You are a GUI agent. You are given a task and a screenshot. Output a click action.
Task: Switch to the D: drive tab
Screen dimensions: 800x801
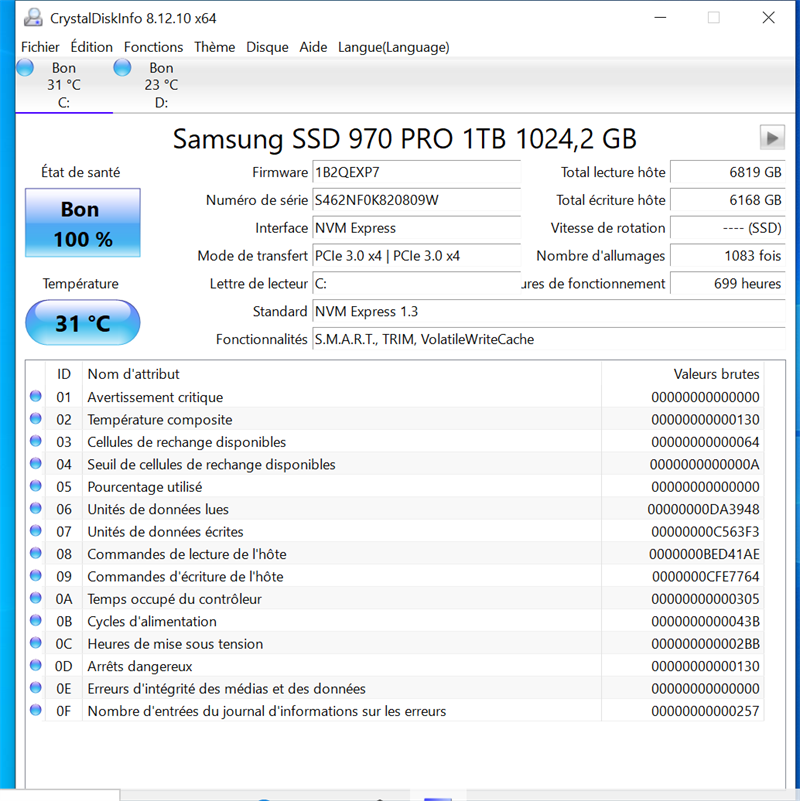click(161, 85)
